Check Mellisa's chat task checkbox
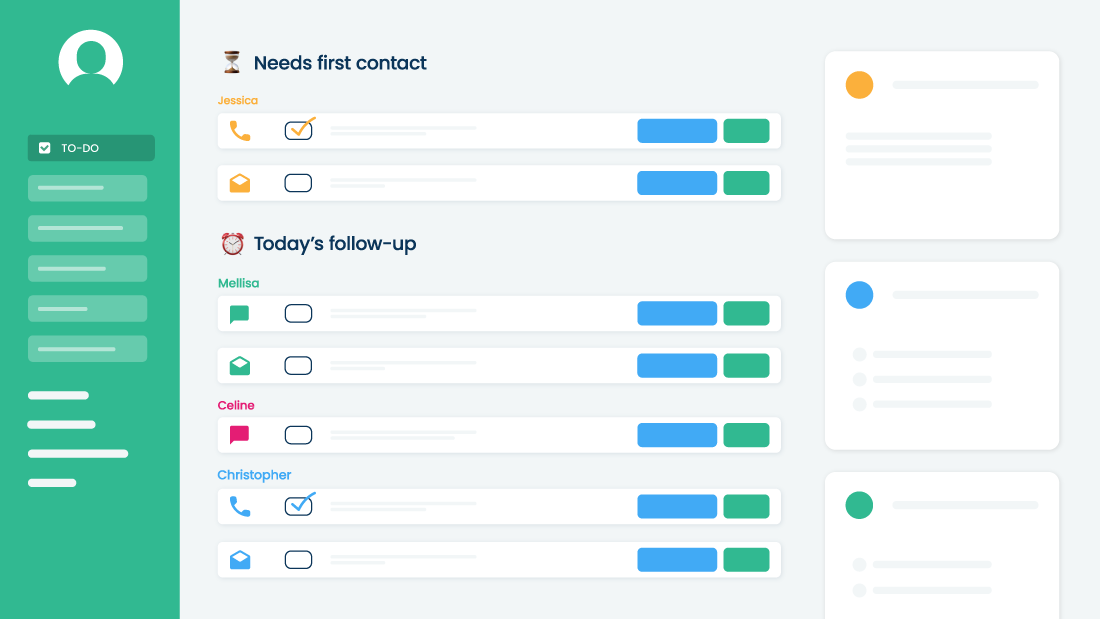Viewport: 1100px width, 619px height. (x=298, y=314)
